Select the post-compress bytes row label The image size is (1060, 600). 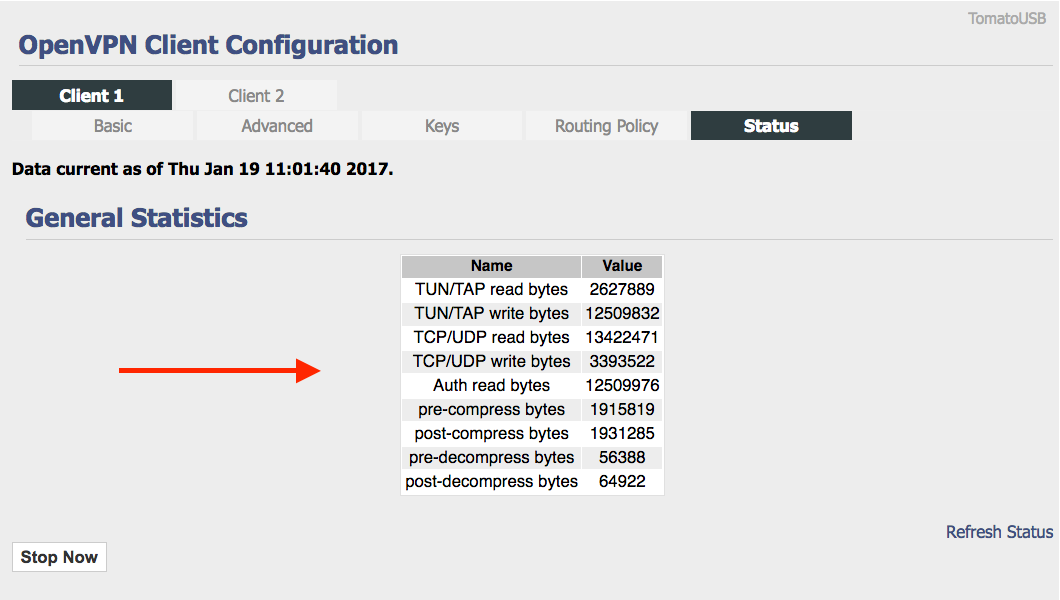[491, 433]
